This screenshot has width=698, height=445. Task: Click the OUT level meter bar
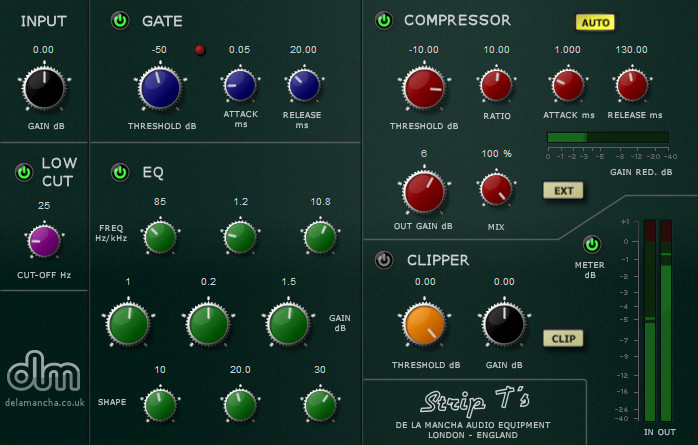pyautogui.click(x=666, y=320)
